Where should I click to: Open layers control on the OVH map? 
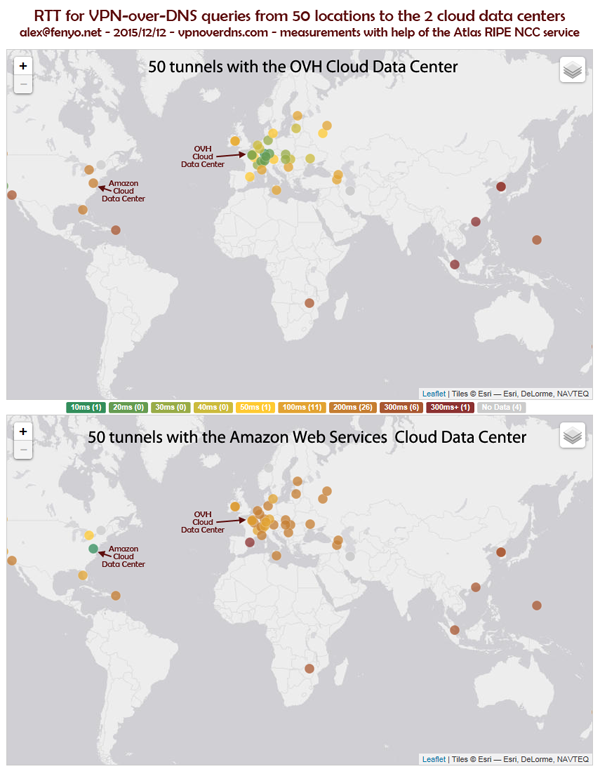pyautogui.click(x=571, y=71)
